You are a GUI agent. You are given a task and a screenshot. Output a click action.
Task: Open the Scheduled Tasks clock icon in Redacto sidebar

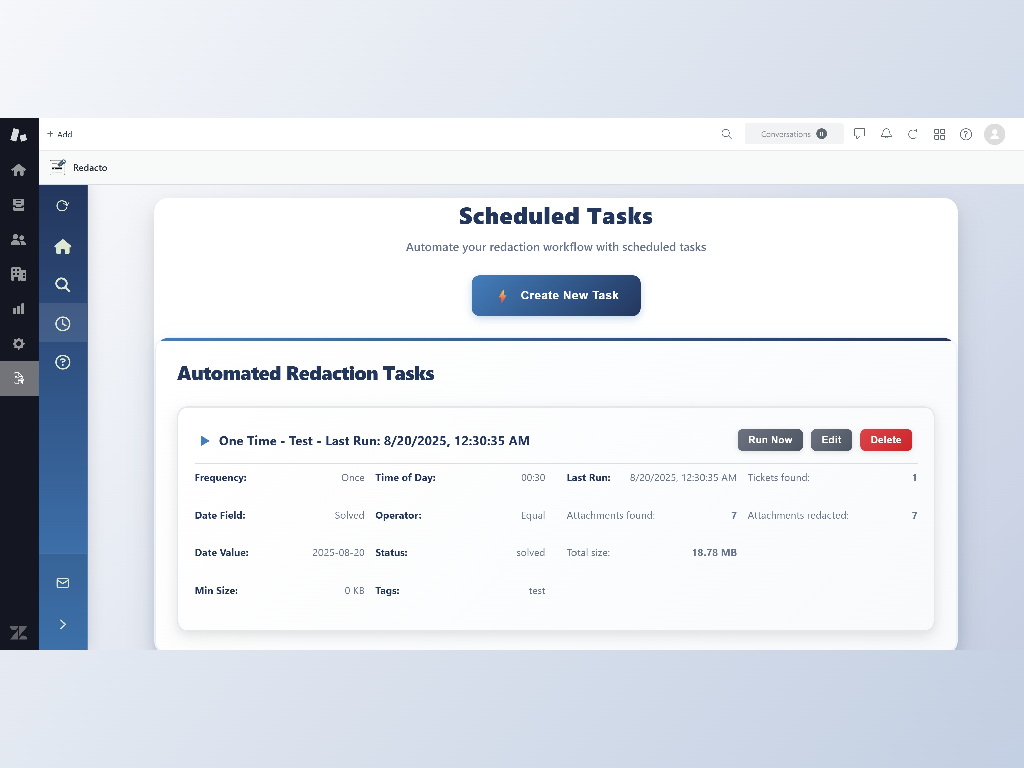click(63, 323)
